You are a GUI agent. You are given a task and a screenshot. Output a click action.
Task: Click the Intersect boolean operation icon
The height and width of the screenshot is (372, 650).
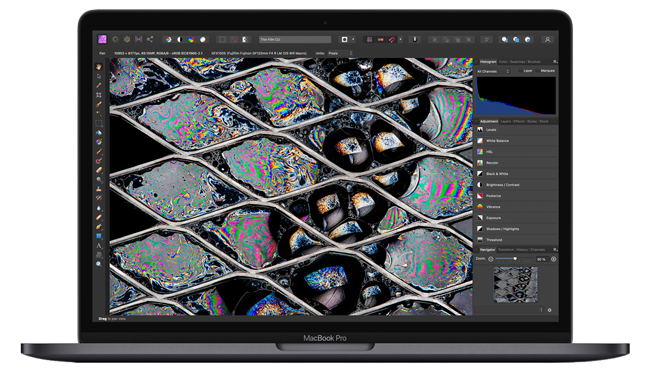pyautogui.click(x=528, y=39)
